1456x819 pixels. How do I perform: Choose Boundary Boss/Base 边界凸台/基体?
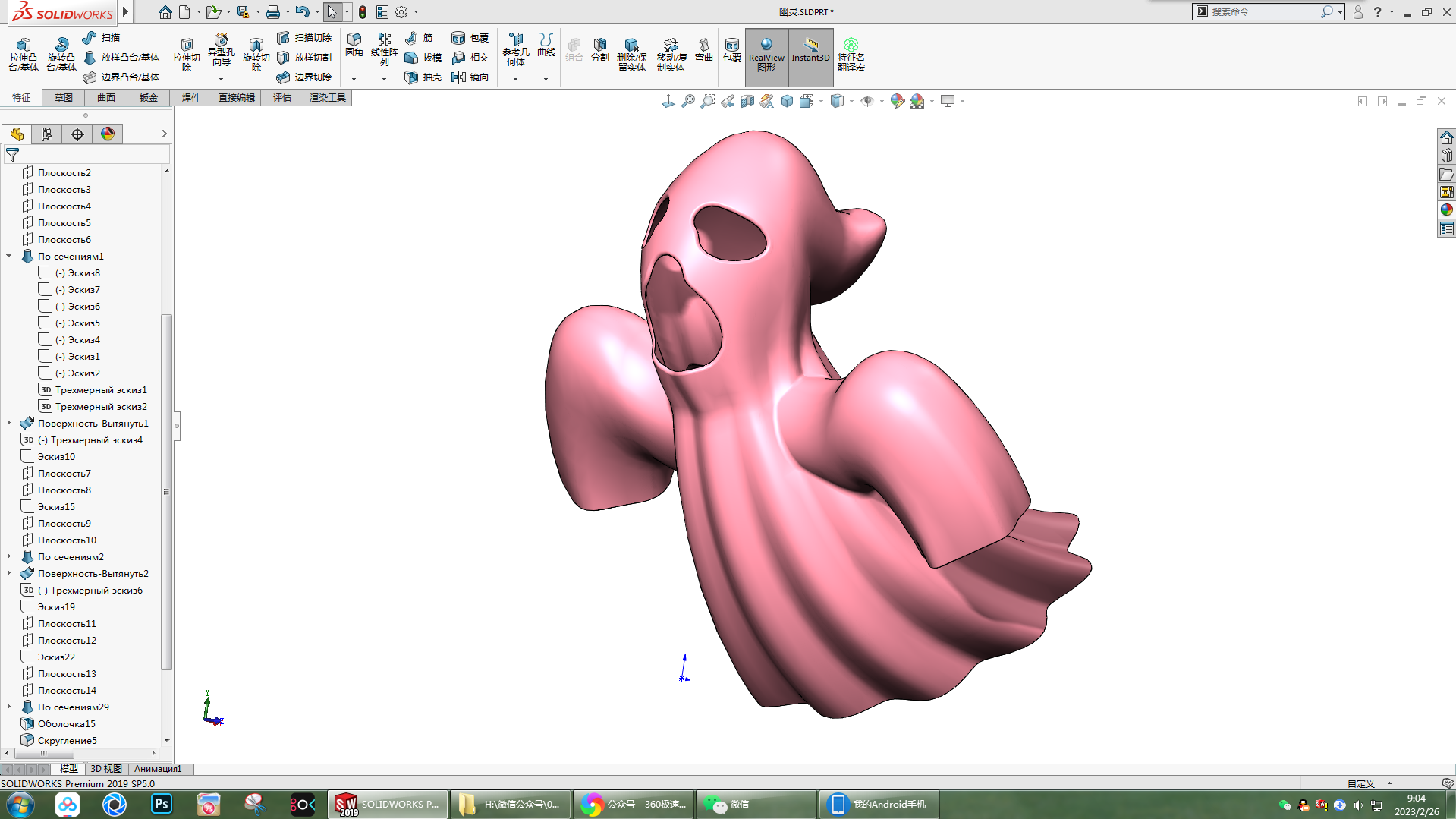coord(121,77)
